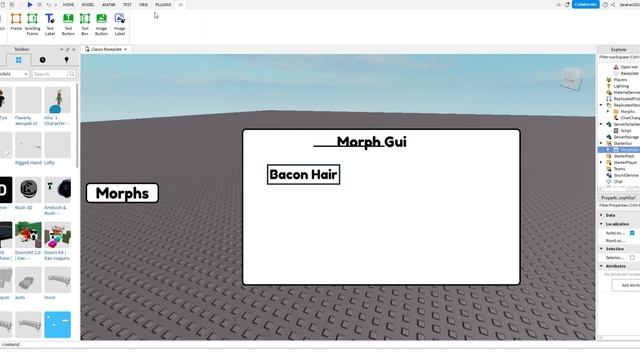The image size is (640, 360).
Task: Undock the Toolbox panel
Action: pos(68,49)
